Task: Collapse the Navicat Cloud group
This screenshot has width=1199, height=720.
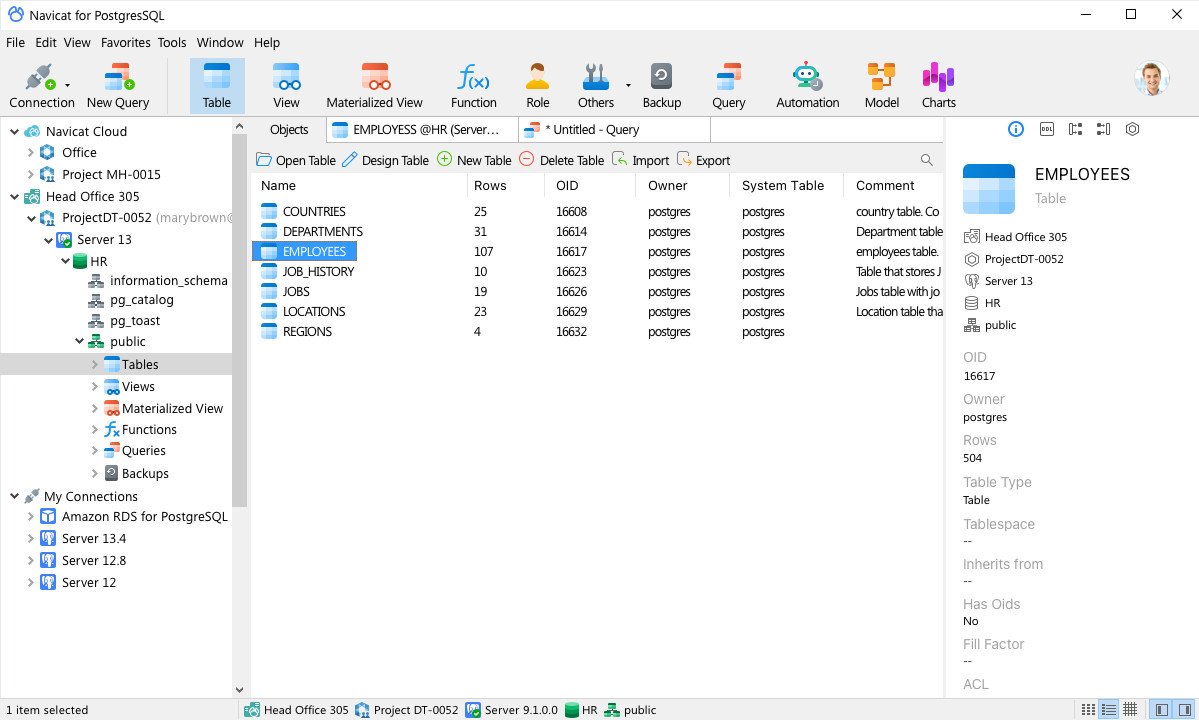Action: click(x=14, y=131)
